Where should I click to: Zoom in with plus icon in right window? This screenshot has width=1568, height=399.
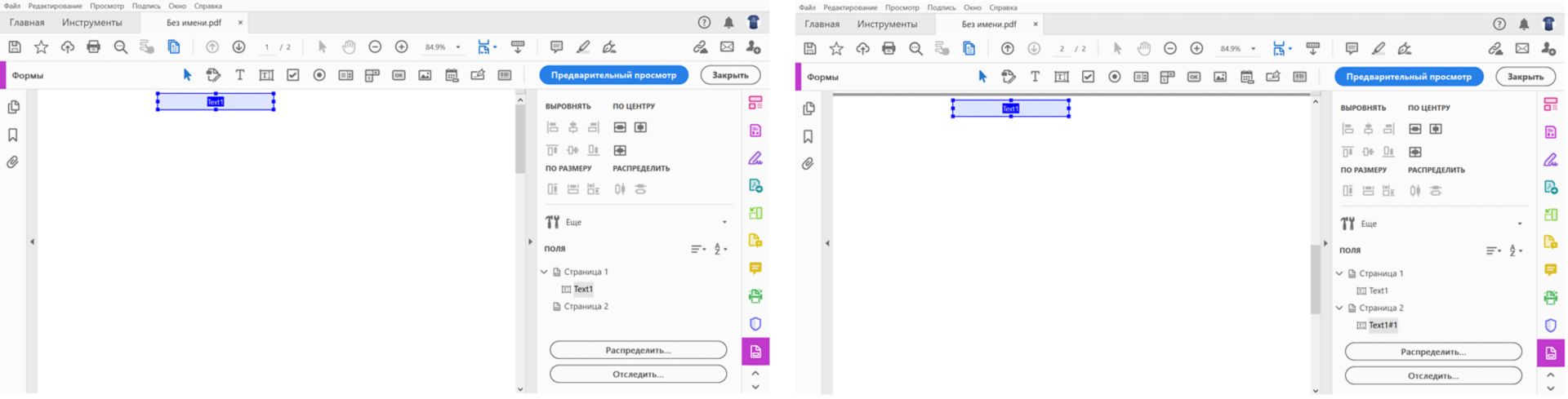click(x=1196, y=49)
